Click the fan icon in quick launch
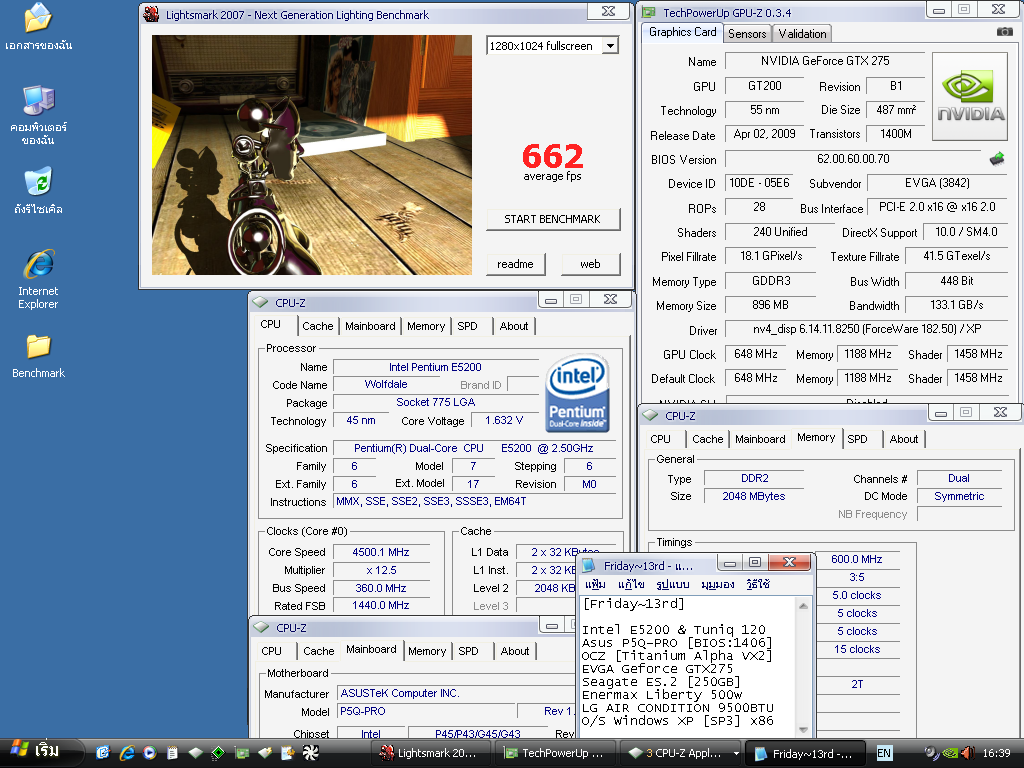The height and width of the screenshot is (768, 1024). [x=310, y=753]
